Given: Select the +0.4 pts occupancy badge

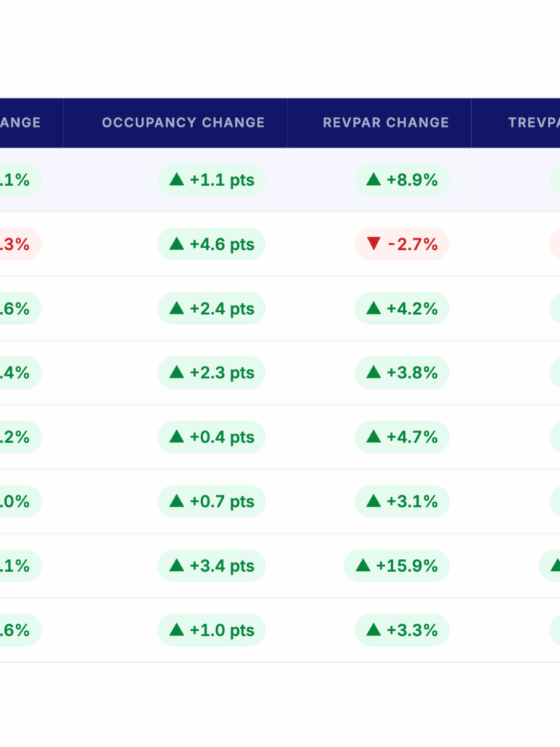Looking at the screenshot, I should 212,437.
